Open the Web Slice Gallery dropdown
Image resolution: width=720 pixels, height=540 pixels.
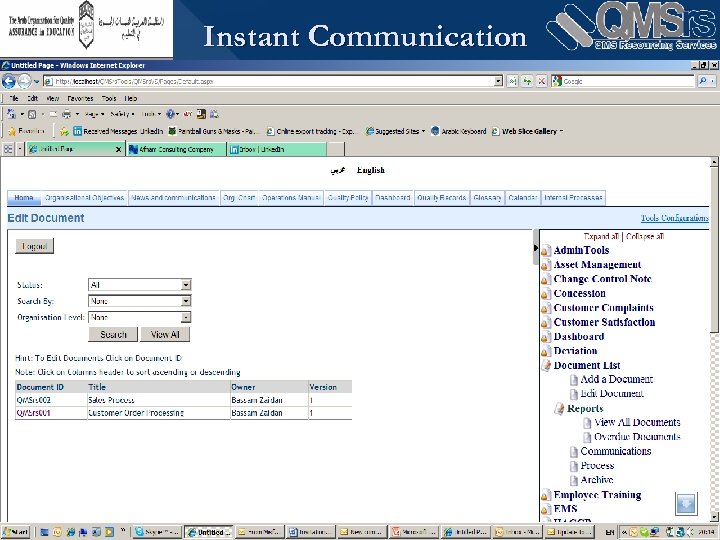(x=561, y=131)
